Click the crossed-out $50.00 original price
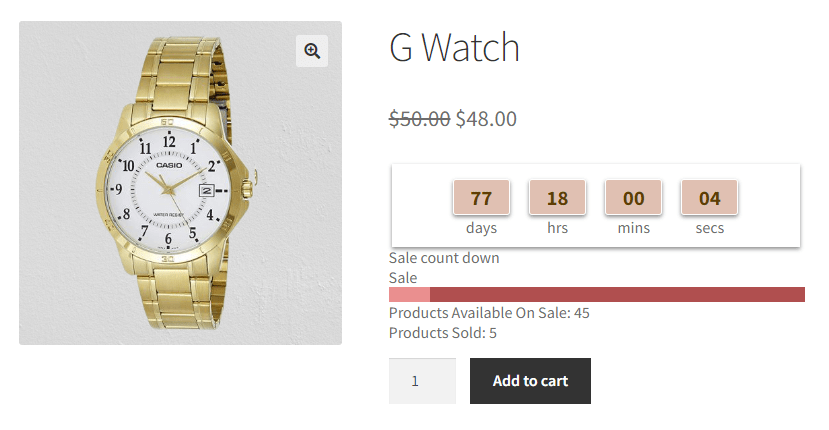The image size is (829, 430). tap(419, 119)
